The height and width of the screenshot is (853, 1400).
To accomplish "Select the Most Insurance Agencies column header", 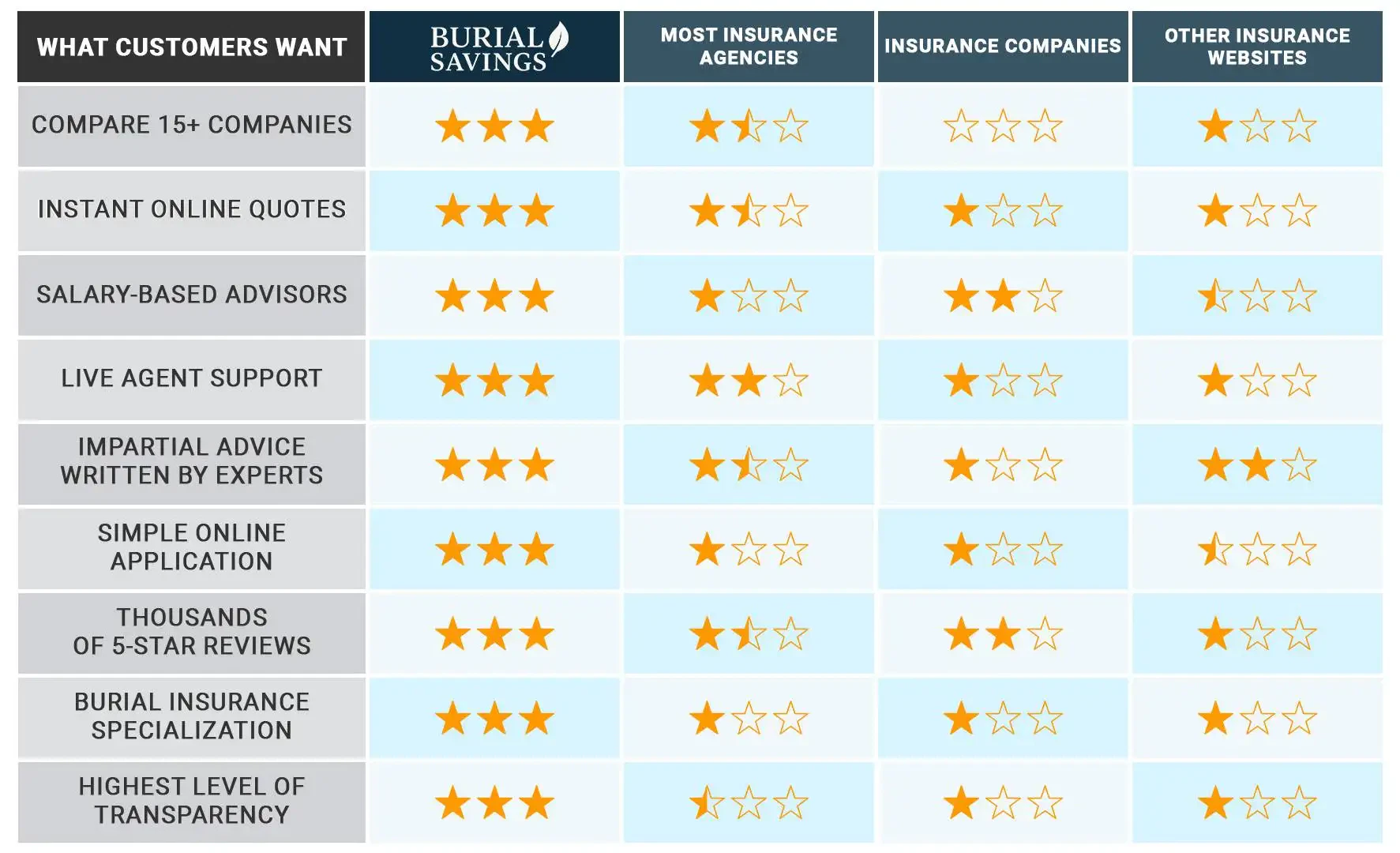I will tap(749, 47).
